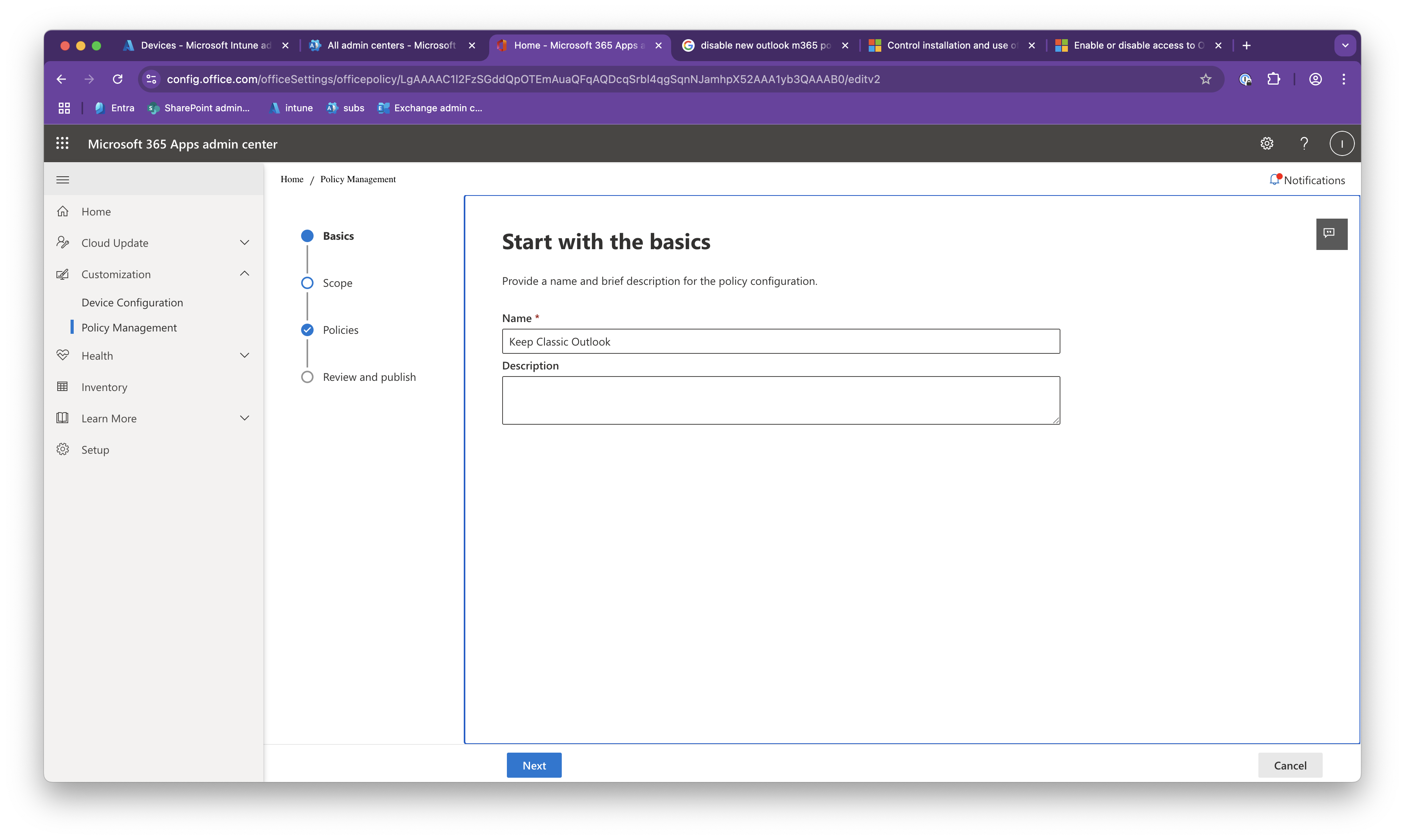Open a new browser tab
Image resolution: width=1405 pixels, height=840 pixels.
(x=1247, y=45)
